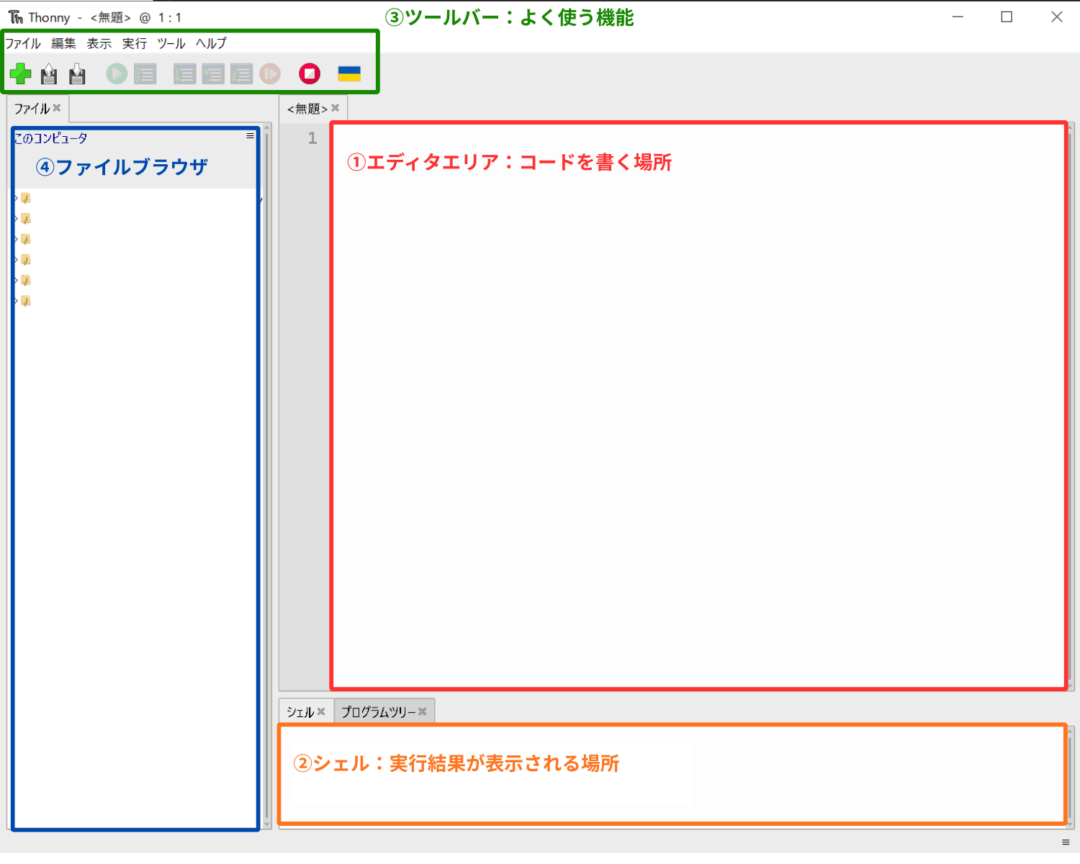The image size is (1080, 864).
Task: Click the Resume debugging icon
Action: (x=270, y=74)
